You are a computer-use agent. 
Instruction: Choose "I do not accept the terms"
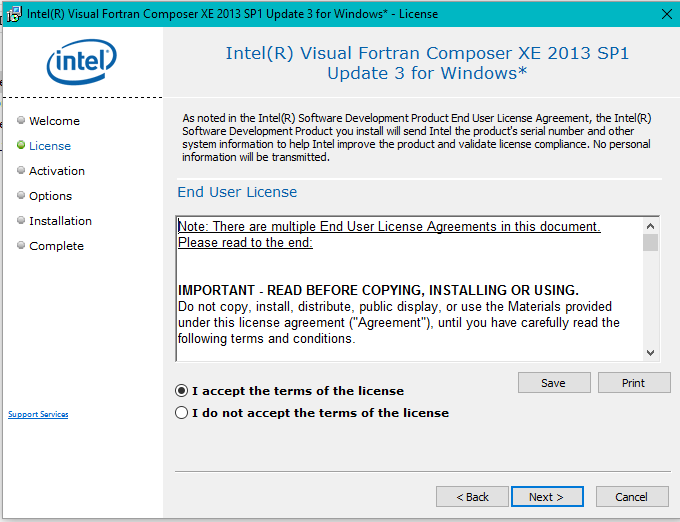point(181,412)
